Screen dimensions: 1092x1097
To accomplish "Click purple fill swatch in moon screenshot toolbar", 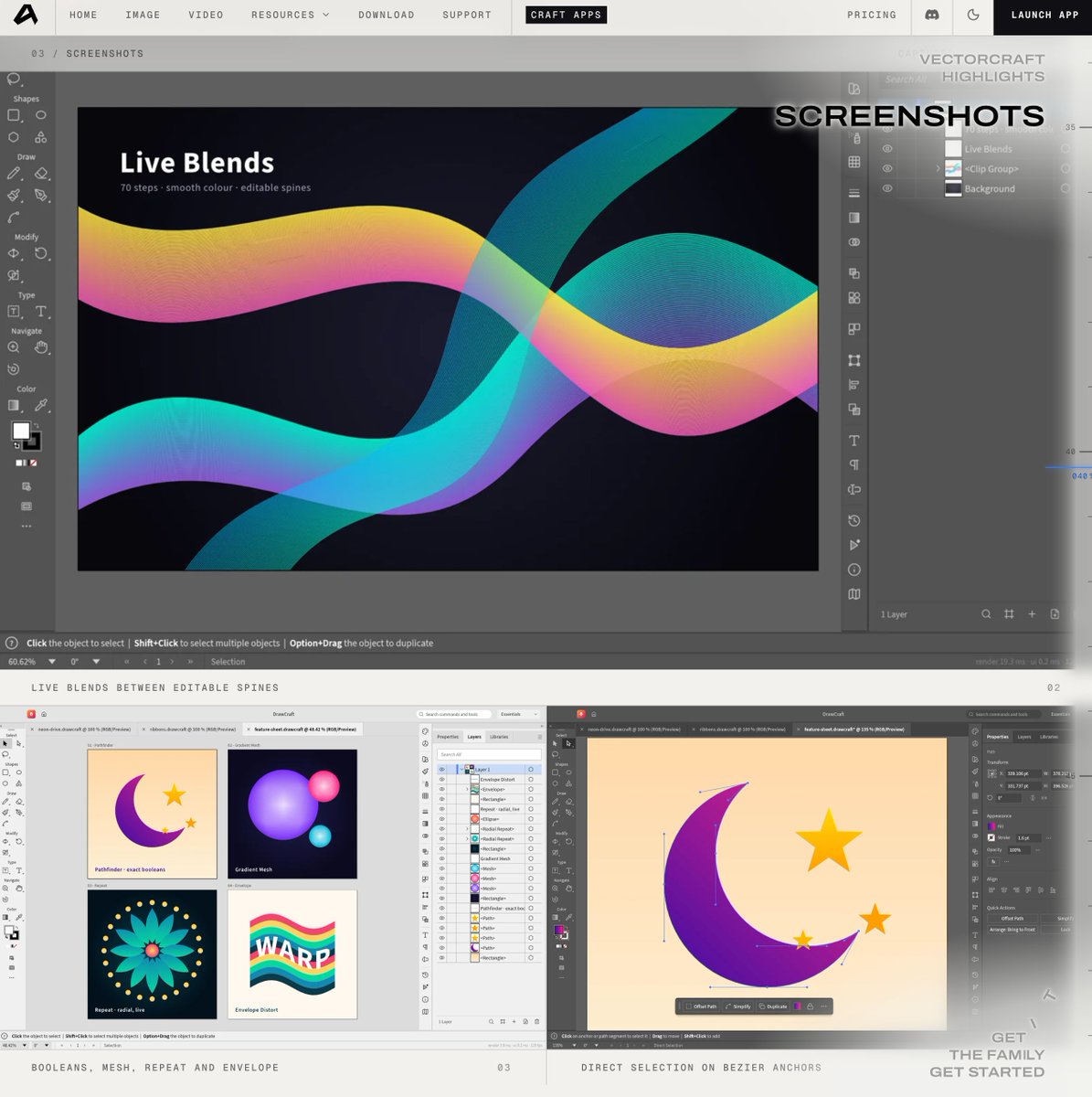I will click(x=558, y=930).
